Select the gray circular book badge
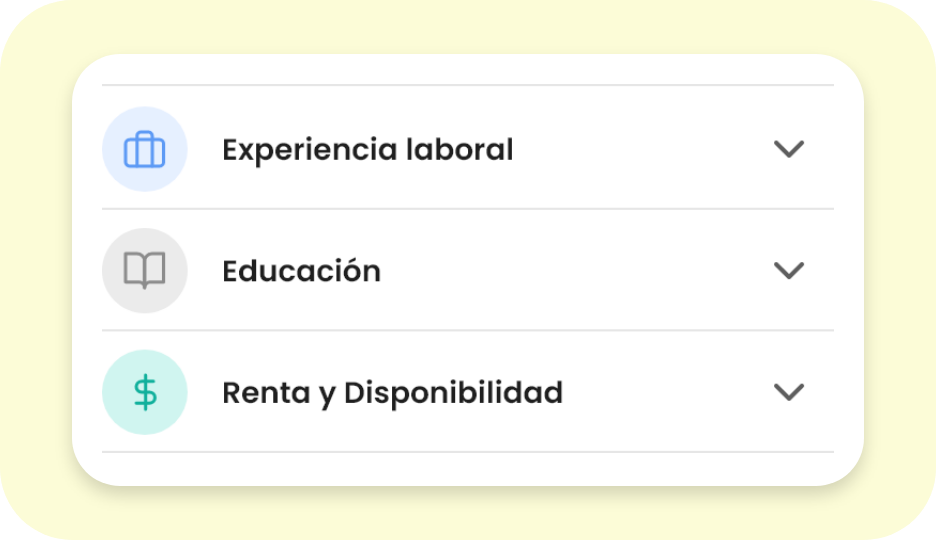The image size is (936, 540). pos(145,271)
